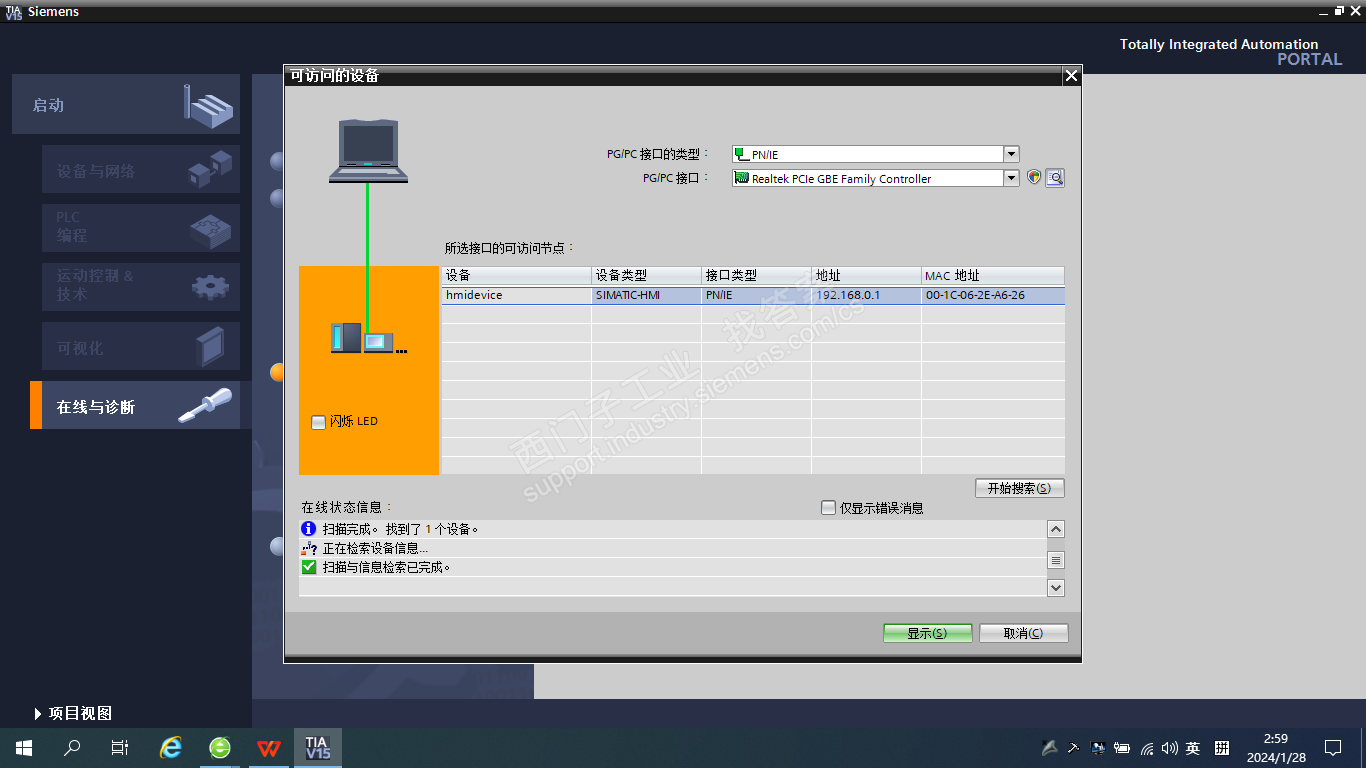Click the 扫描与信息检索已完成 status message text
The width and height of the screenshot is (1366, 768).
pos(387,567)
